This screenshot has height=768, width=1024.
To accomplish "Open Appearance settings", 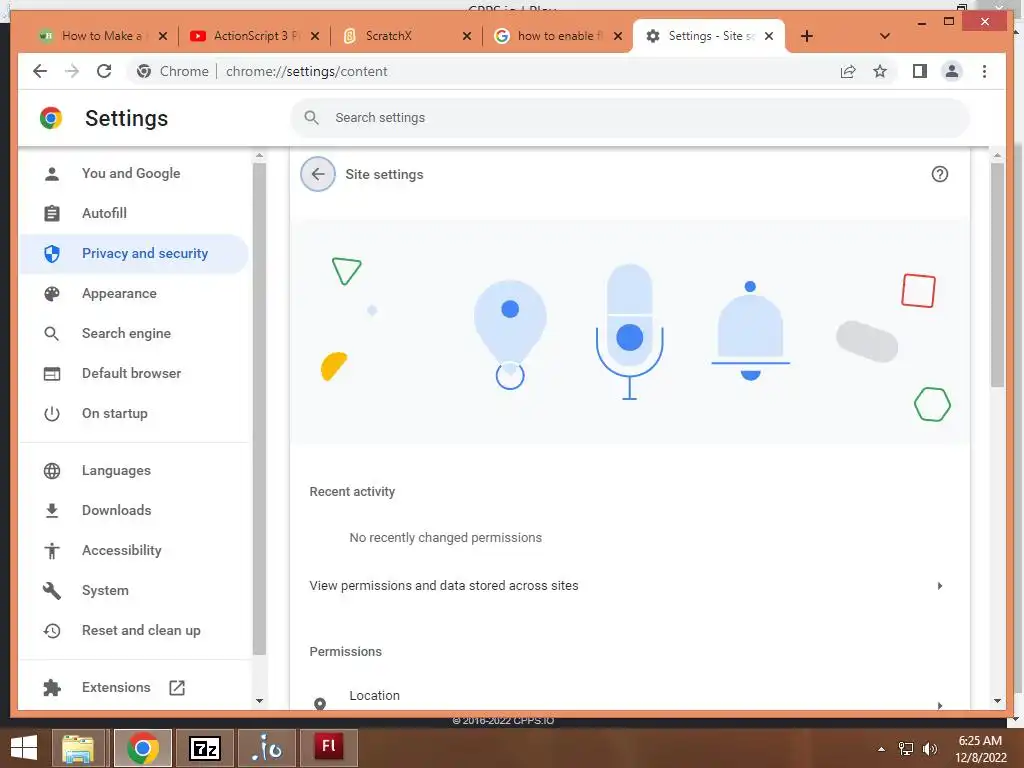I will [x=134, y=294].
